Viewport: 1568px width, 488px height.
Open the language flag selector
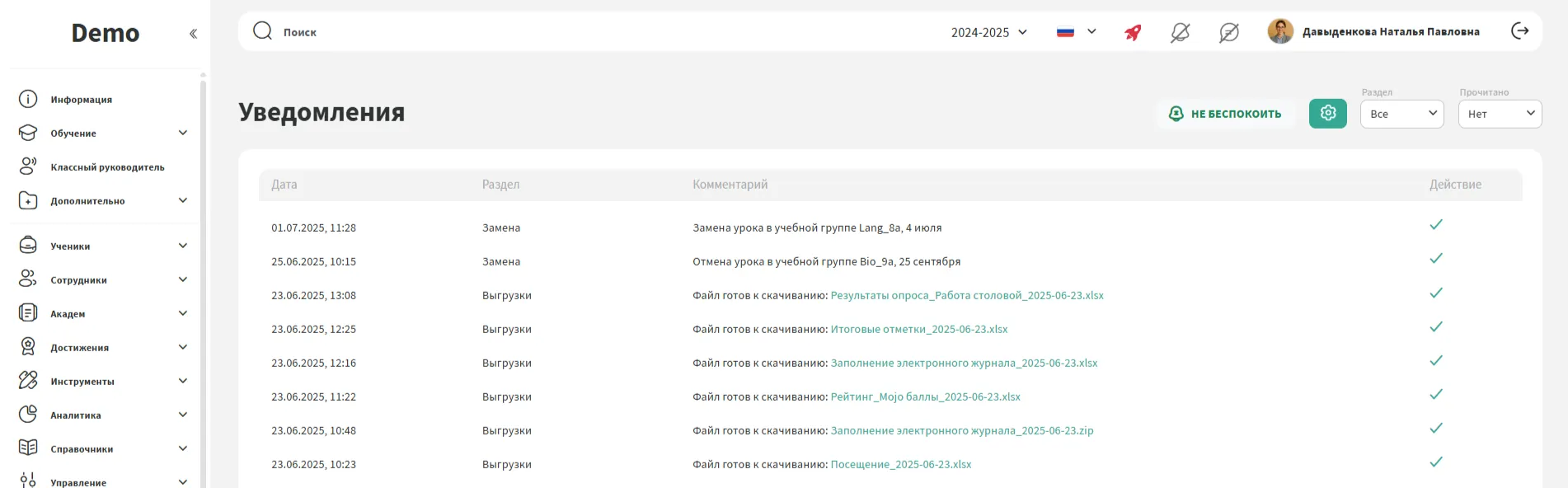pos(1076,32)
